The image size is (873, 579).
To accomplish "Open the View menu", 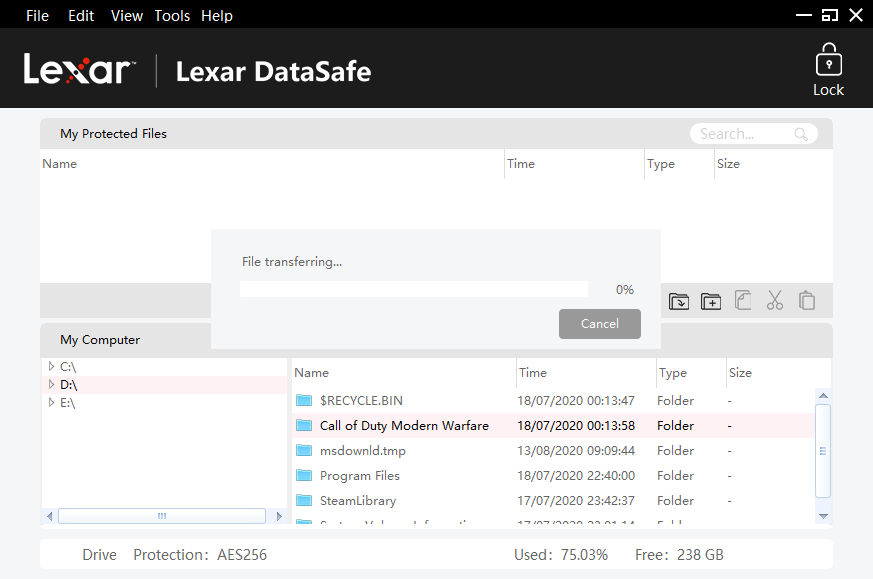I will 126,16.
